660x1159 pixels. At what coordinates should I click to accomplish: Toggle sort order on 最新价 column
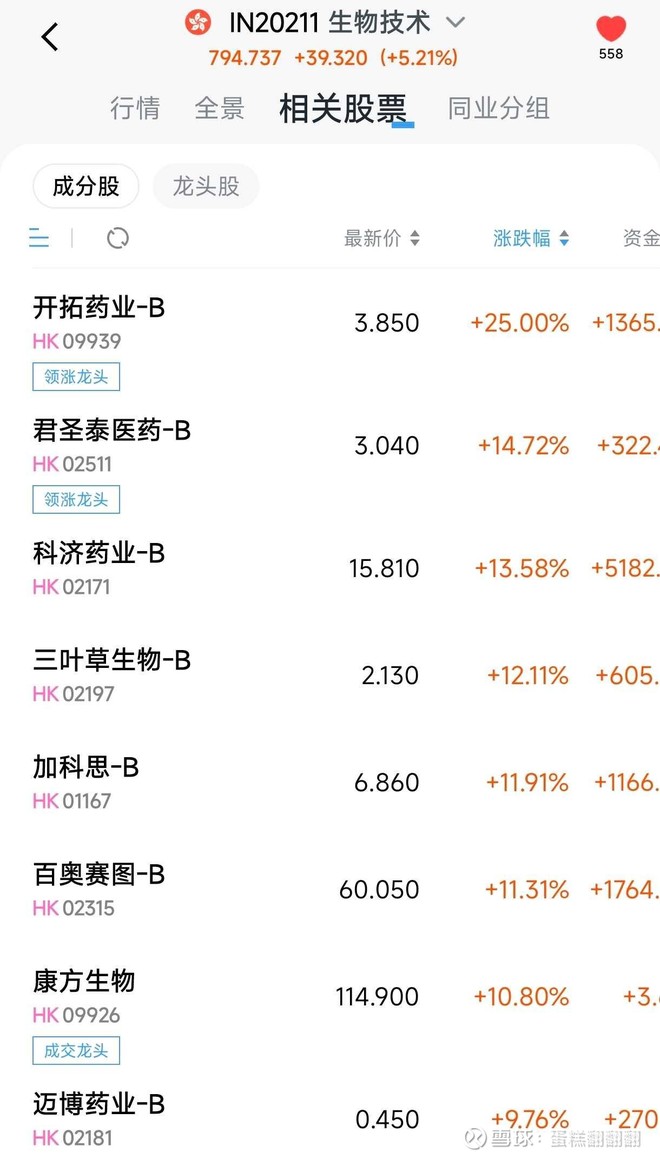[x=384, y=239]
